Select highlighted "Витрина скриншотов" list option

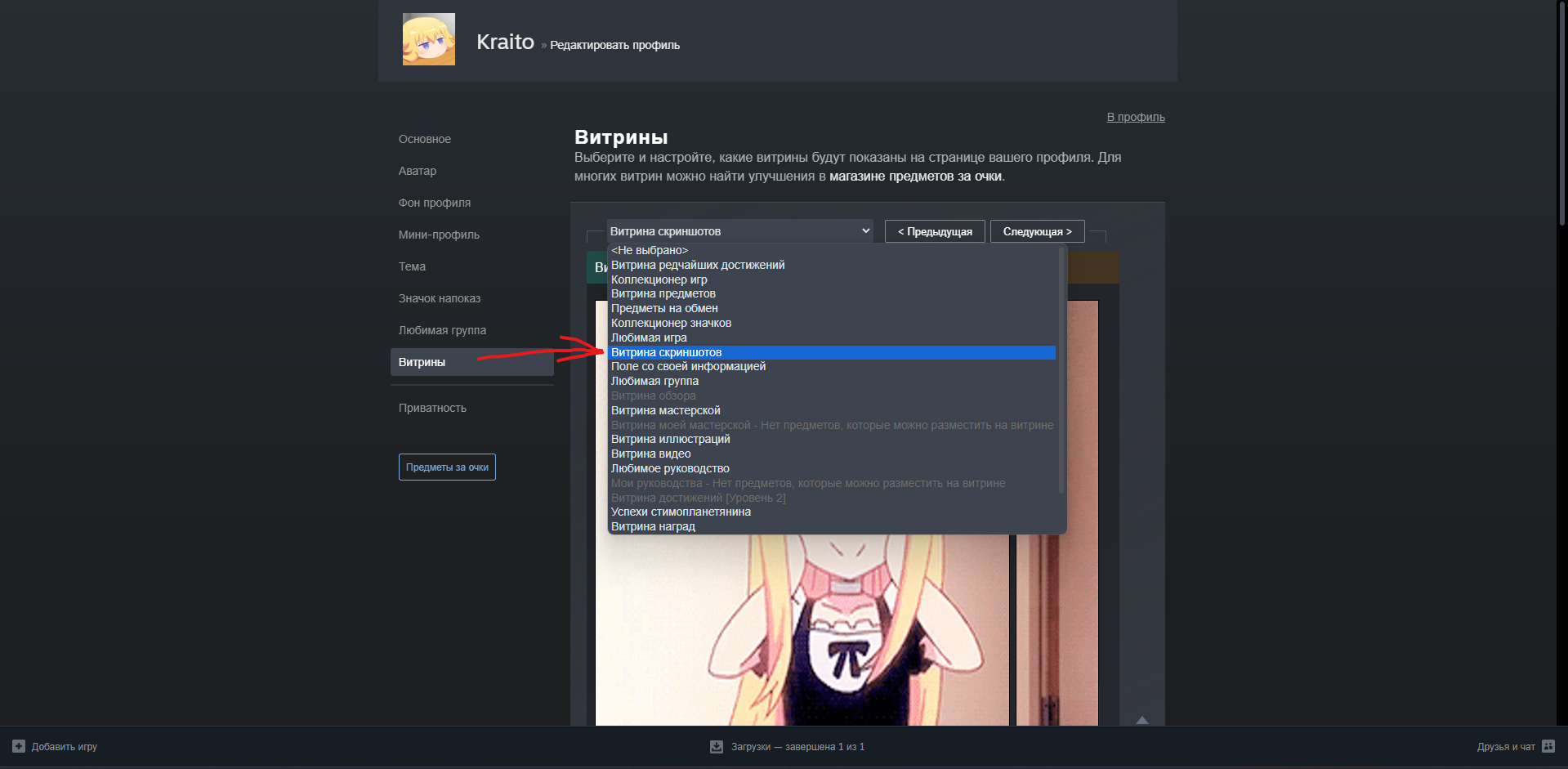pos(833,352)
